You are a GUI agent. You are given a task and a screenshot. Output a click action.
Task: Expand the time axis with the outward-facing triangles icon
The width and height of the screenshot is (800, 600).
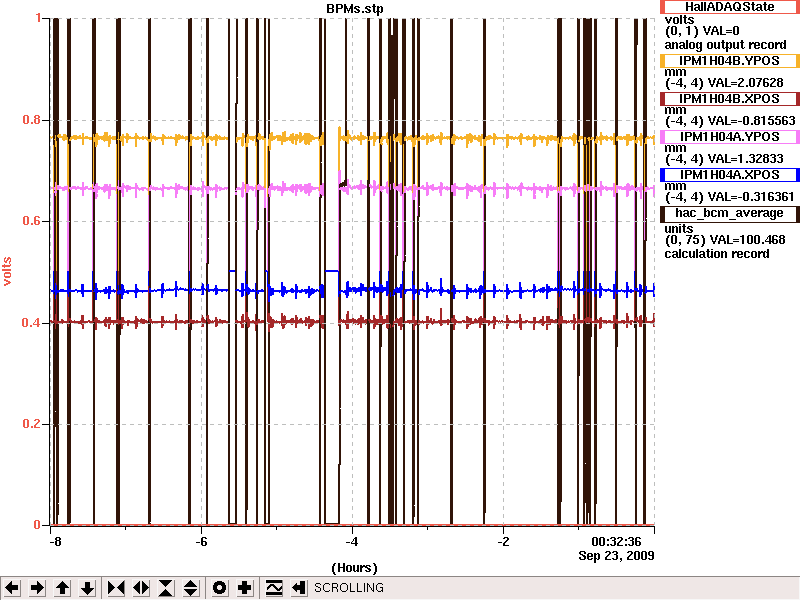[x=141, y=588]
